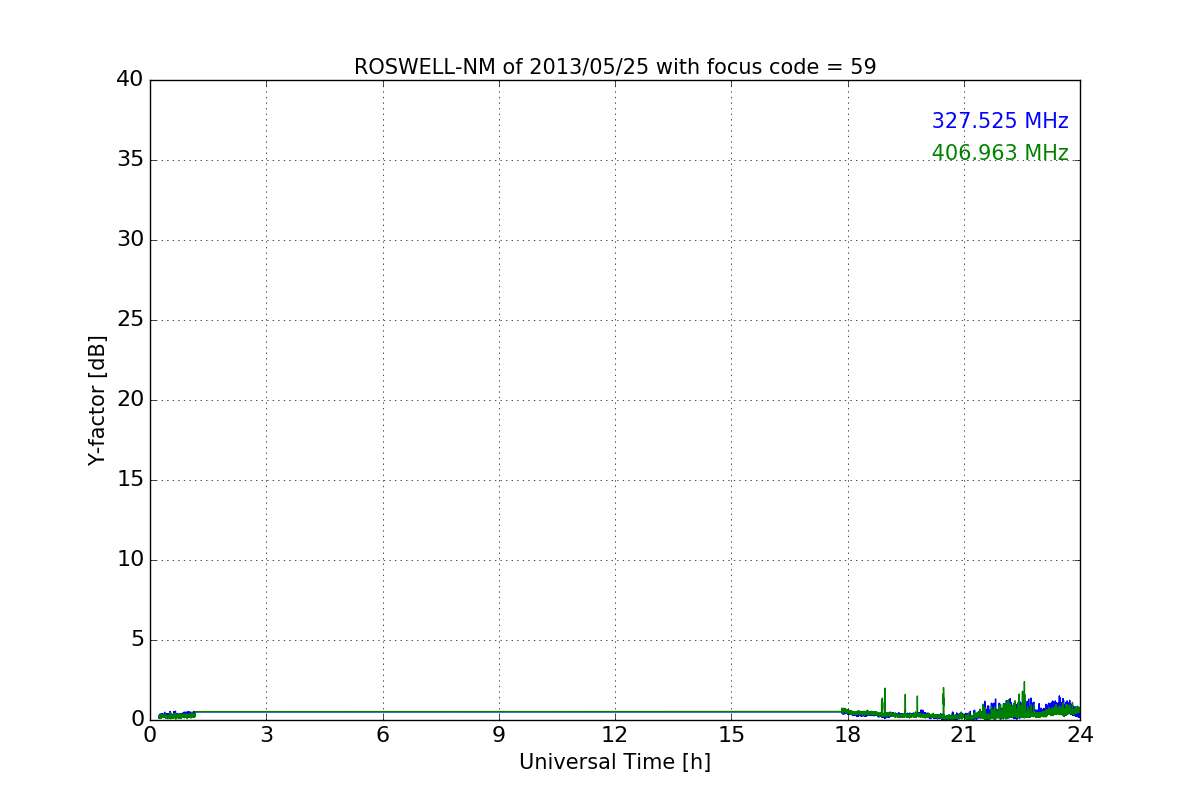This screenshot has width=1200, height=800.
Task: Click x-axis tick label 21
Action: coord(964,735)
